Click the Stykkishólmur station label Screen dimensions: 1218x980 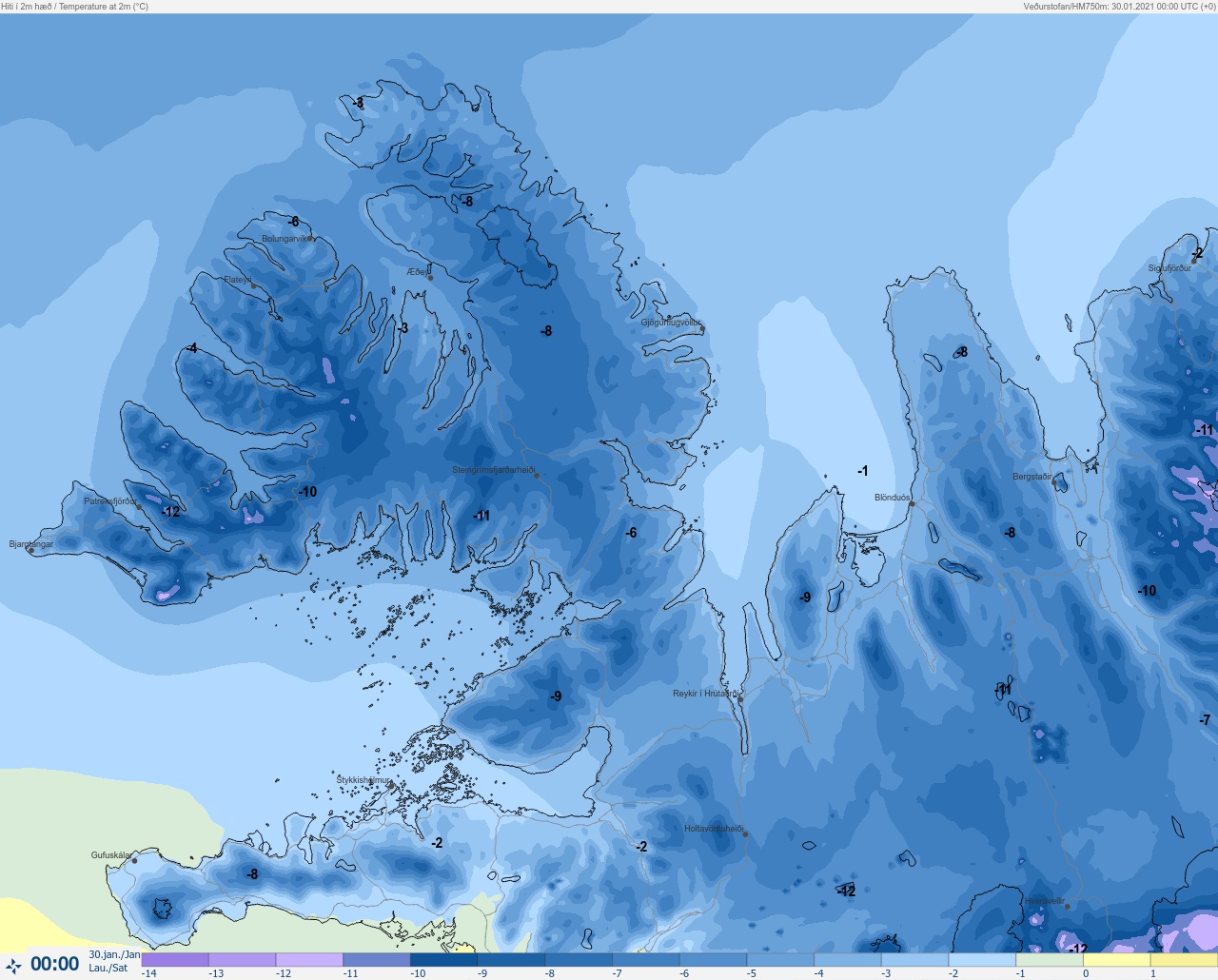point(363,780)
